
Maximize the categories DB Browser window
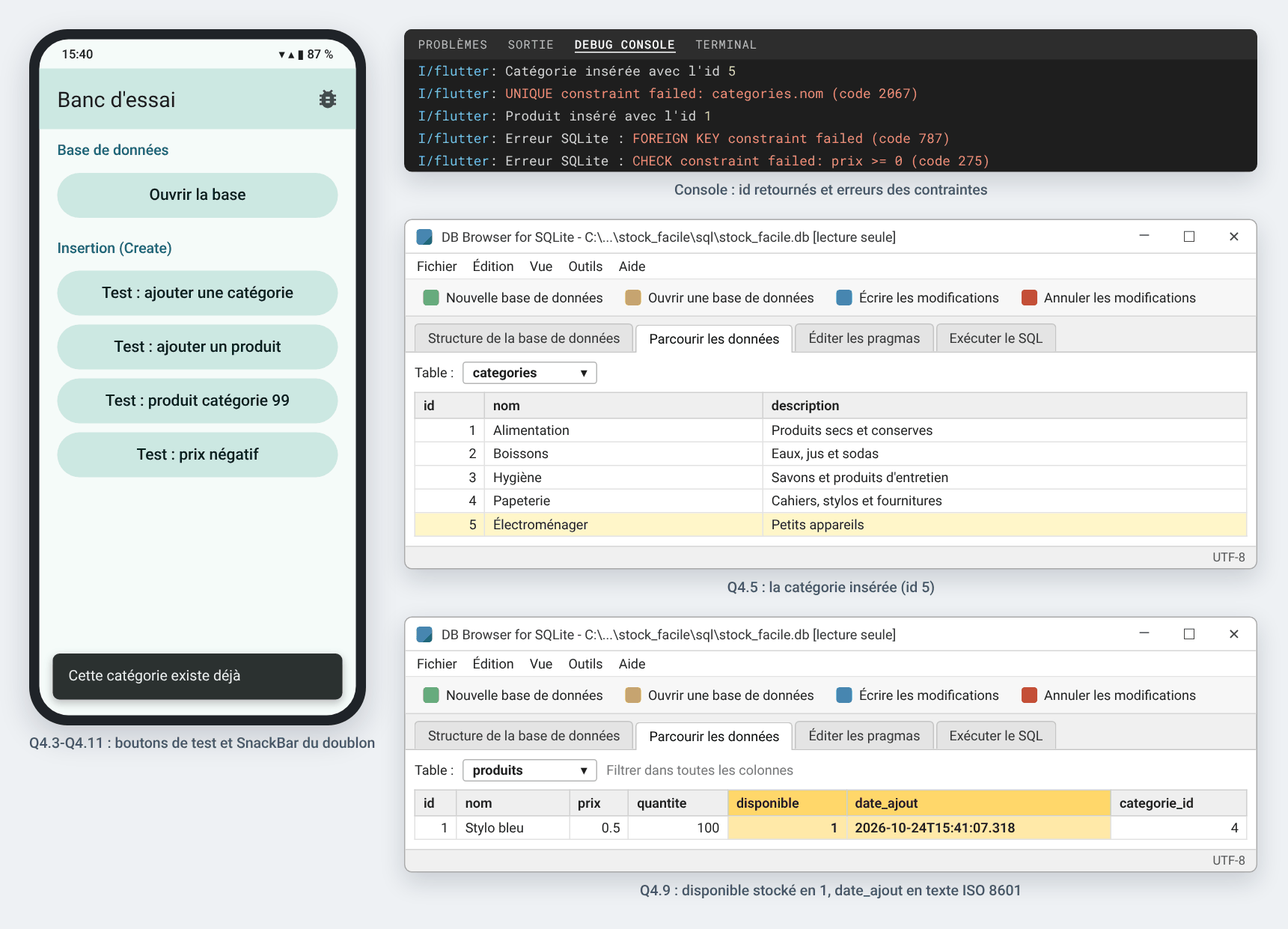[1189, 237]
